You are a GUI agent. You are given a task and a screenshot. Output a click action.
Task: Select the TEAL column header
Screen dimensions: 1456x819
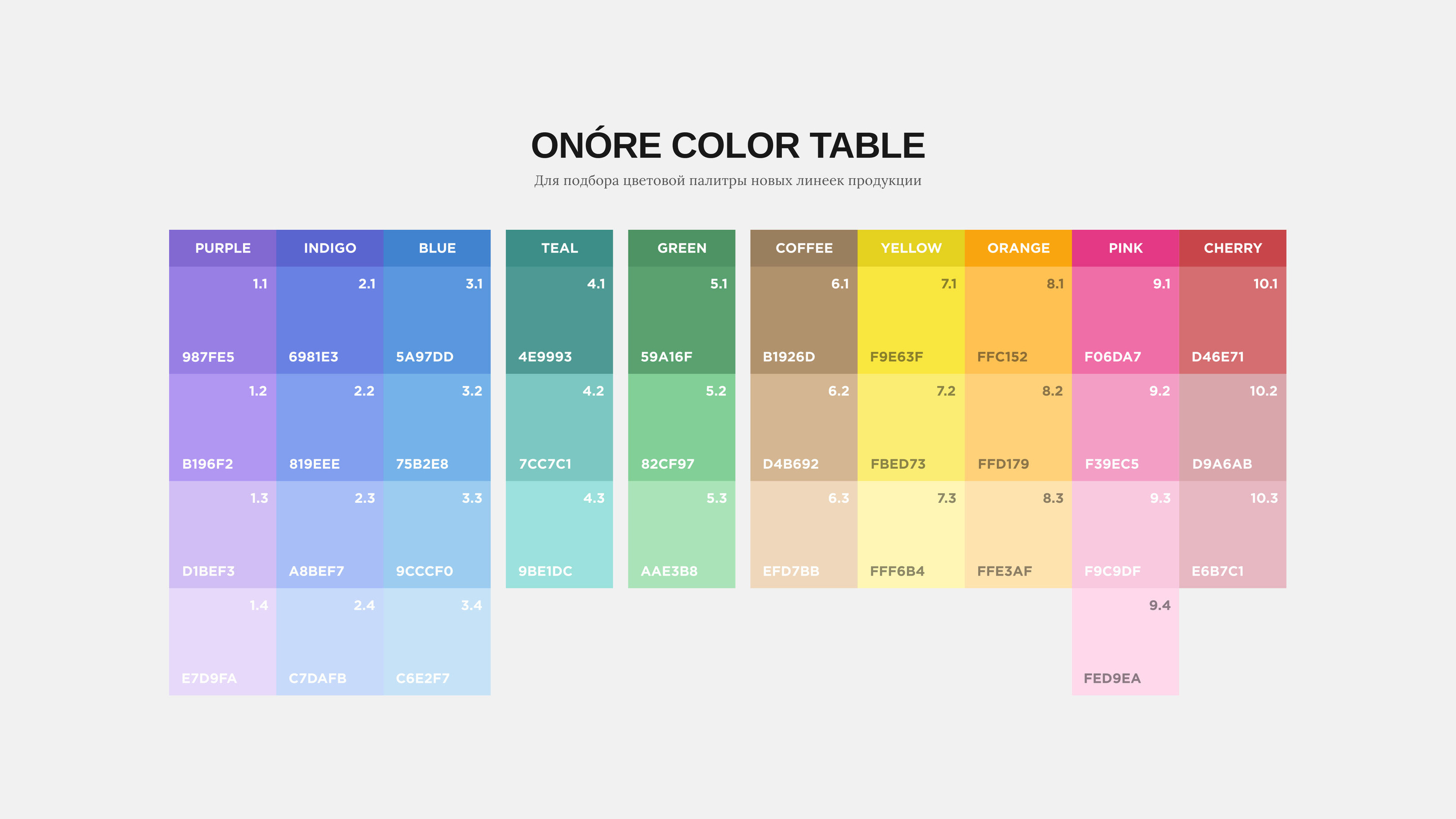559,248
